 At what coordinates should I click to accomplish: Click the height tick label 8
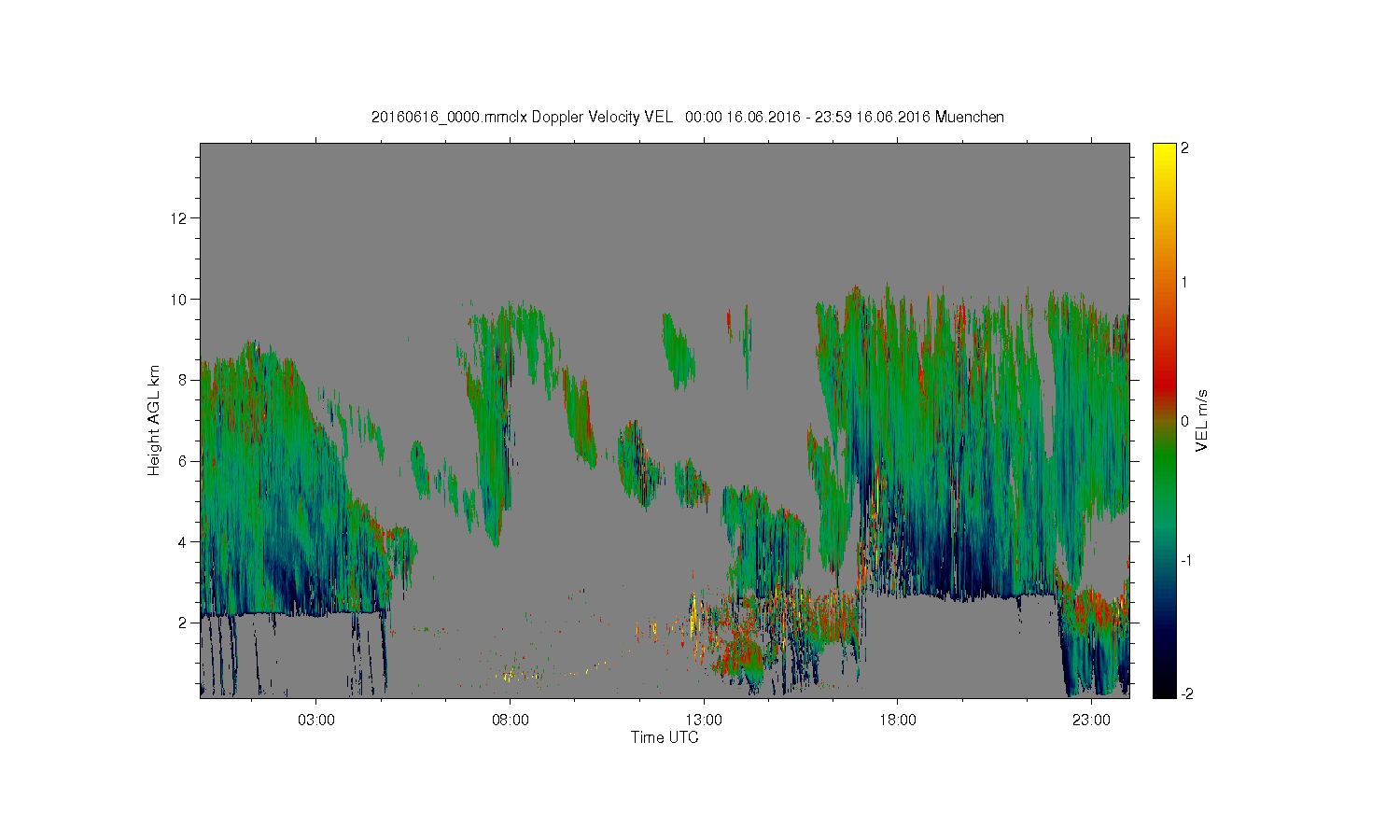point(184,380)
